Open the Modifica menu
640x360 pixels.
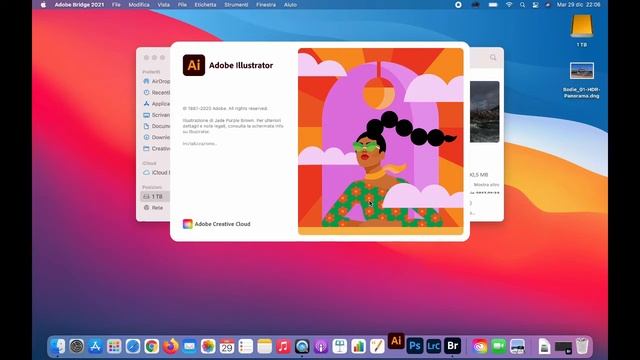pyautogui.click(x=139, y=5)
